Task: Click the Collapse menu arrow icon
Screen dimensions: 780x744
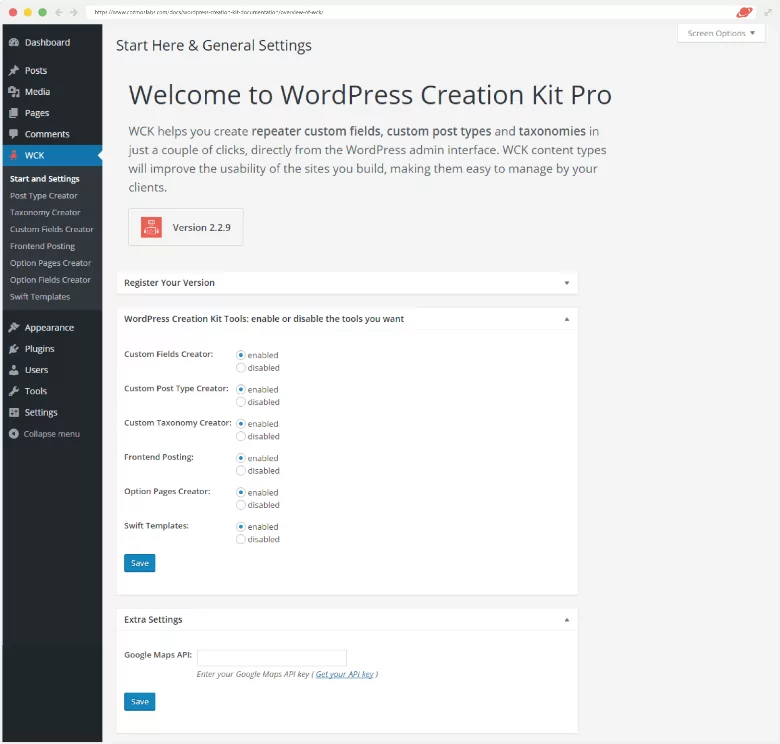Action: pyautogui.click(x=14, y=434)
